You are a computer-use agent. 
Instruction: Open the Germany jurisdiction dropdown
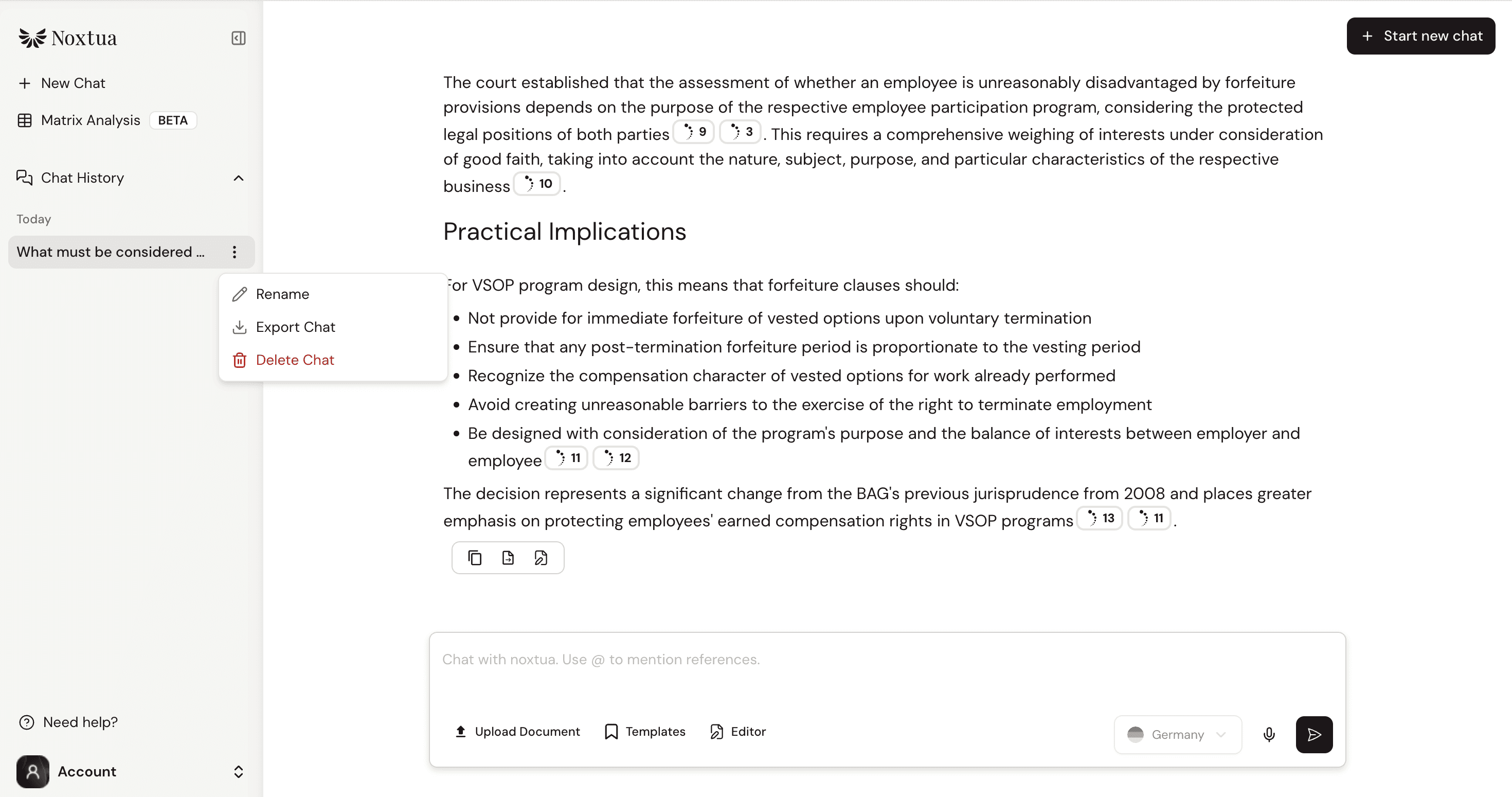[x=1177, y=734]
